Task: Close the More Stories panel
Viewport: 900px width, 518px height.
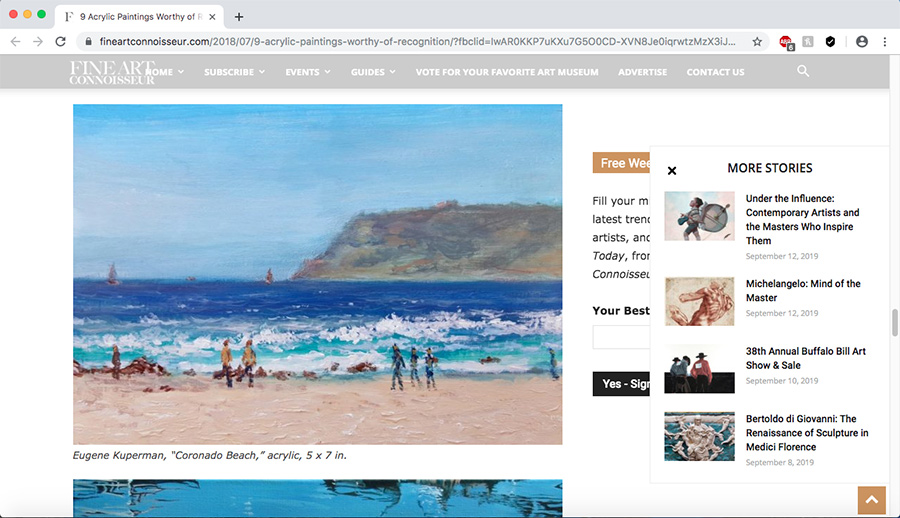Action: click(672, 171)
